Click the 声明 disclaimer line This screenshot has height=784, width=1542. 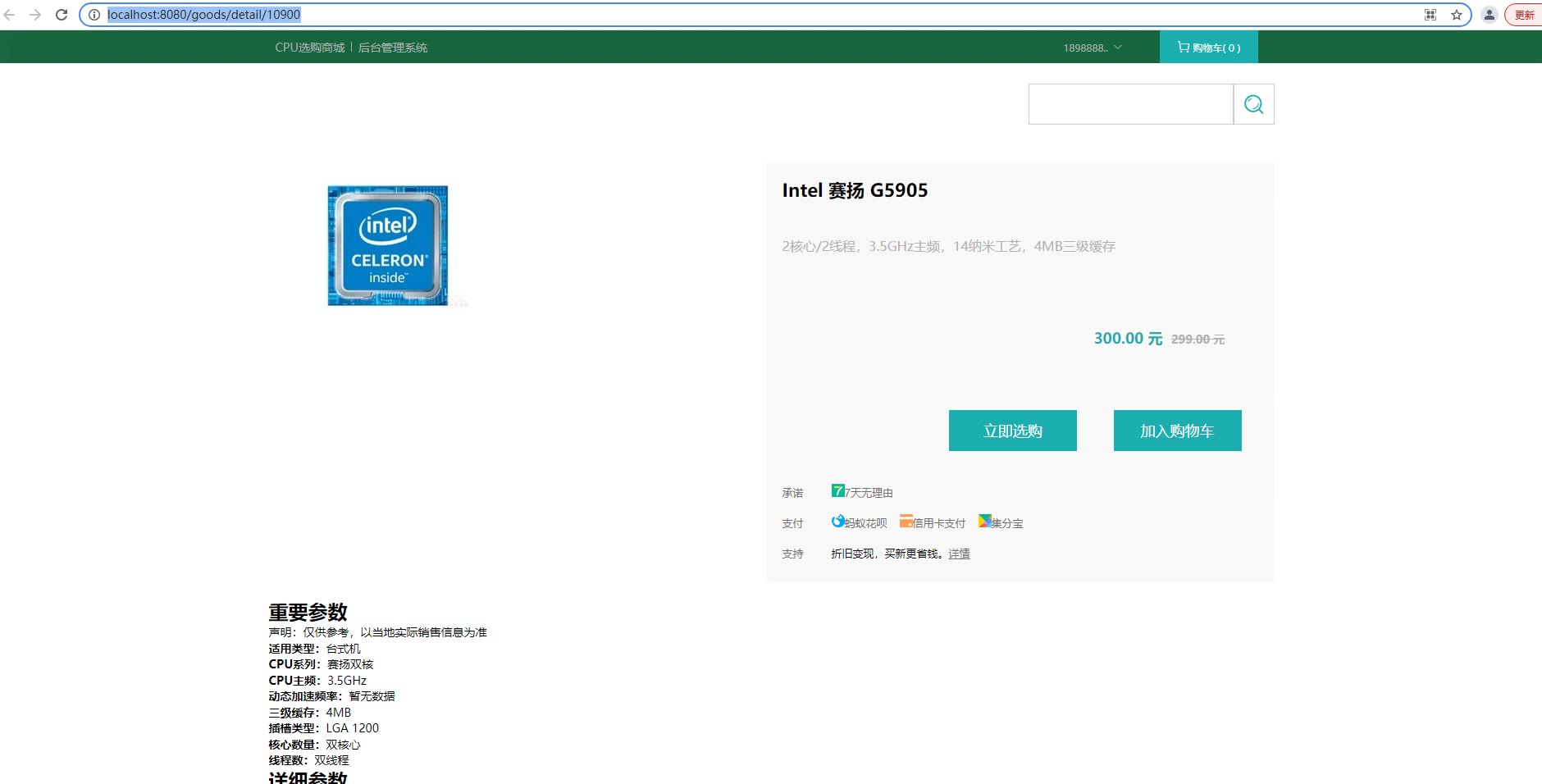[x=377, y=632]
